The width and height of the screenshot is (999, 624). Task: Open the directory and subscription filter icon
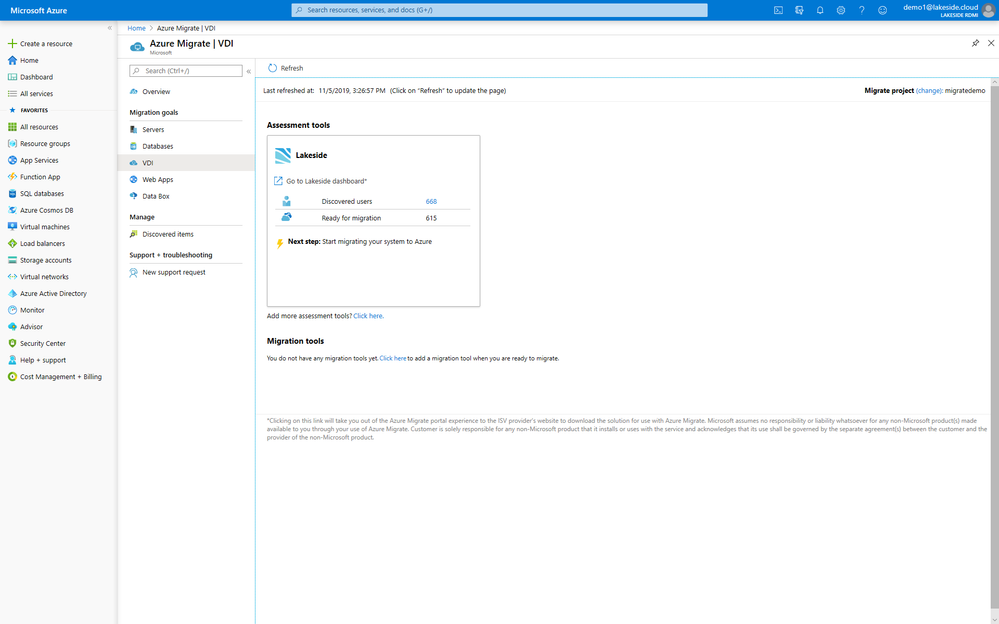tap(799, 10)
